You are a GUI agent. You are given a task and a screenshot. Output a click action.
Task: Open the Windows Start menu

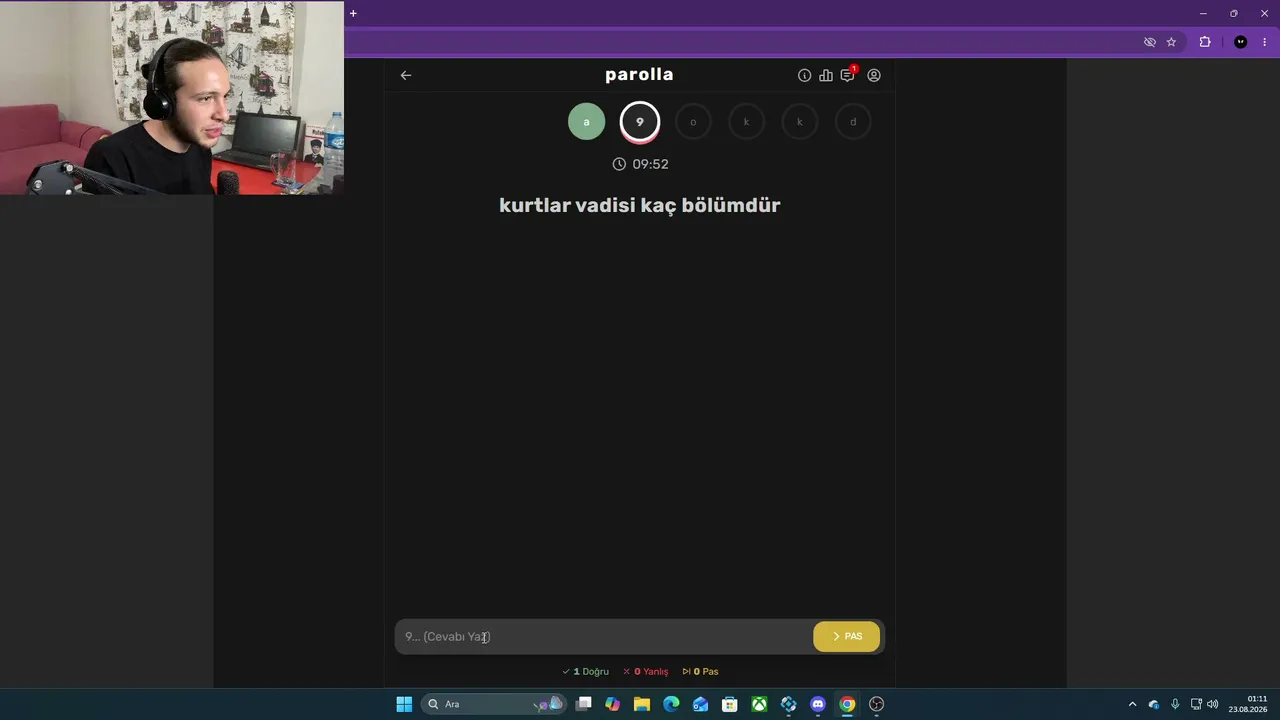click(x=404, y=704)
